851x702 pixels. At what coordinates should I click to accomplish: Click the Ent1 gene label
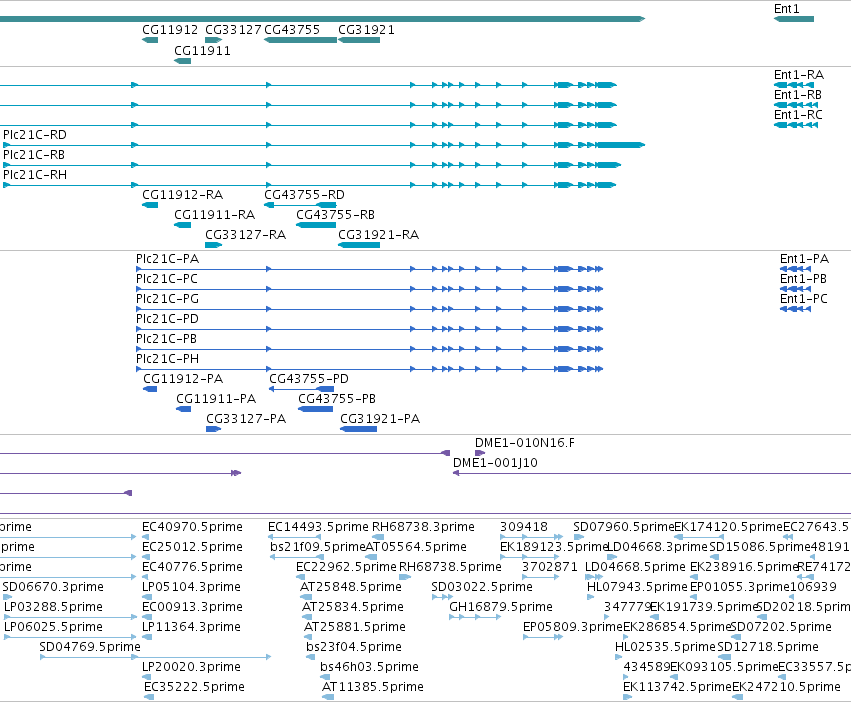point(786,9)
